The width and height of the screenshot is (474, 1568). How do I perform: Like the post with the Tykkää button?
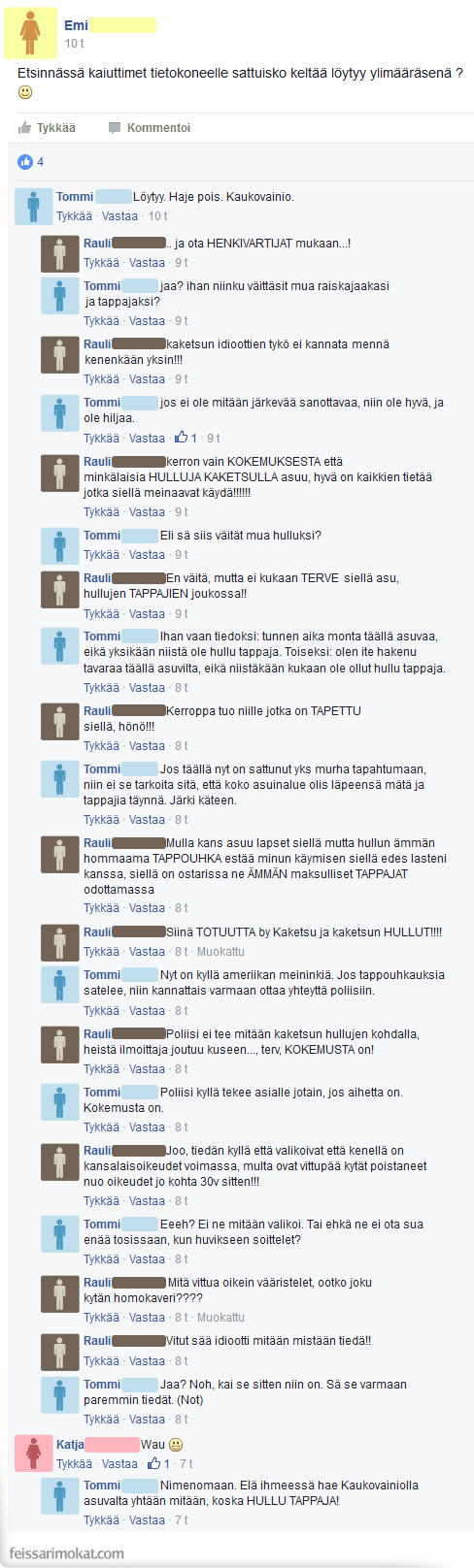(x=47, y=128)
